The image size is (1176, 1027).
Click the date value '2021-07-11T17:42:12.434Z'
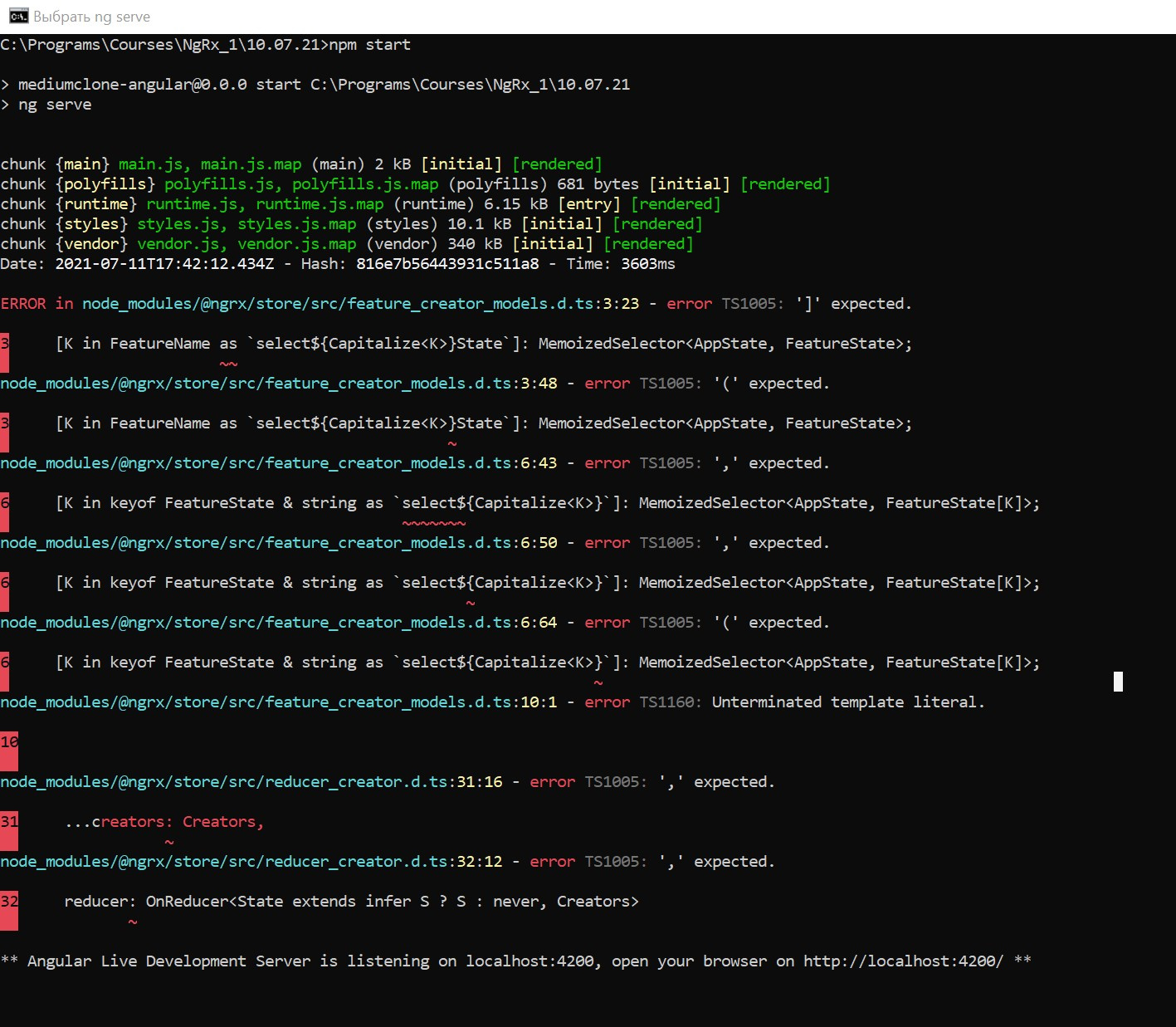point(164,264)
